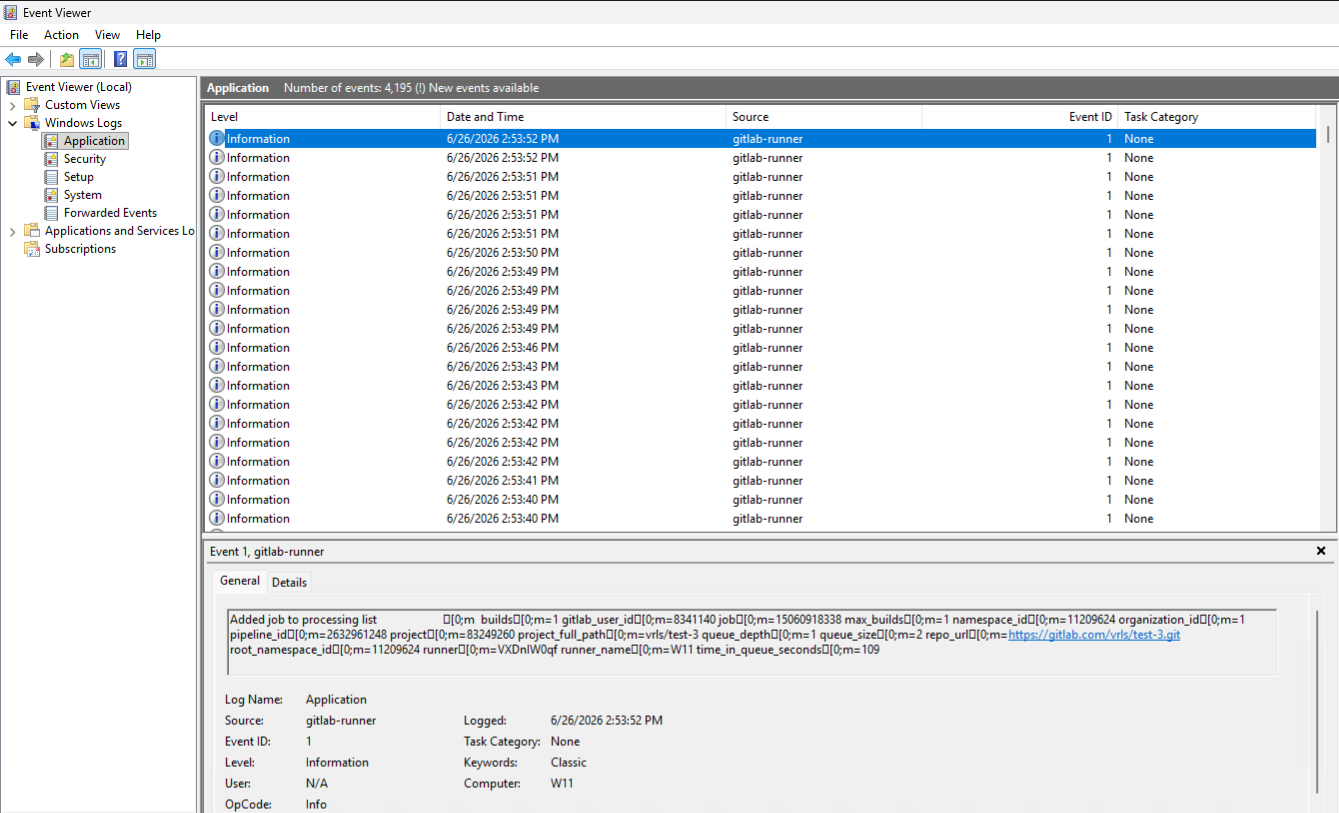Click the Up One Level folder icon
Viewport: 1339px width, 813px height.
coord(67,59)
